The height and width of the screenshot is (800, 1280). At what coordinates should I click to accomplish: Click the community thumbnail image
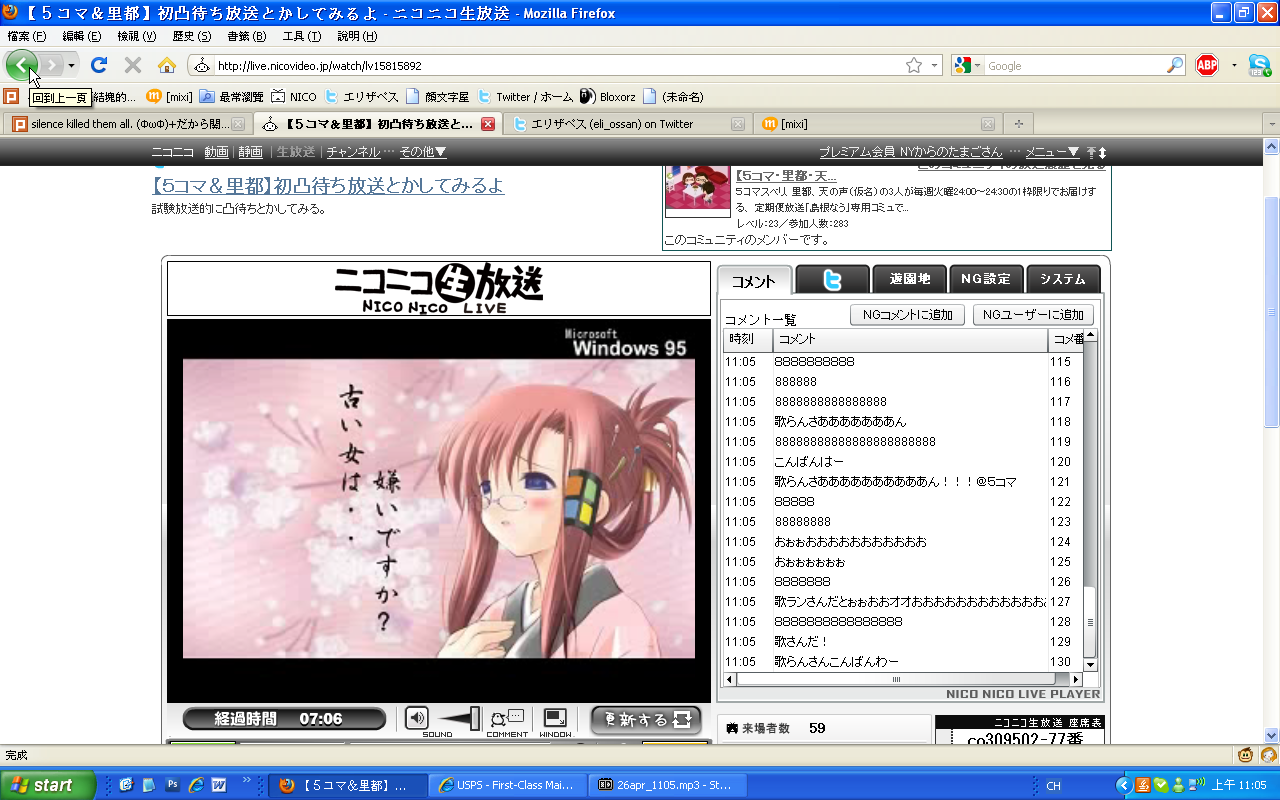(x=697, y=191)
